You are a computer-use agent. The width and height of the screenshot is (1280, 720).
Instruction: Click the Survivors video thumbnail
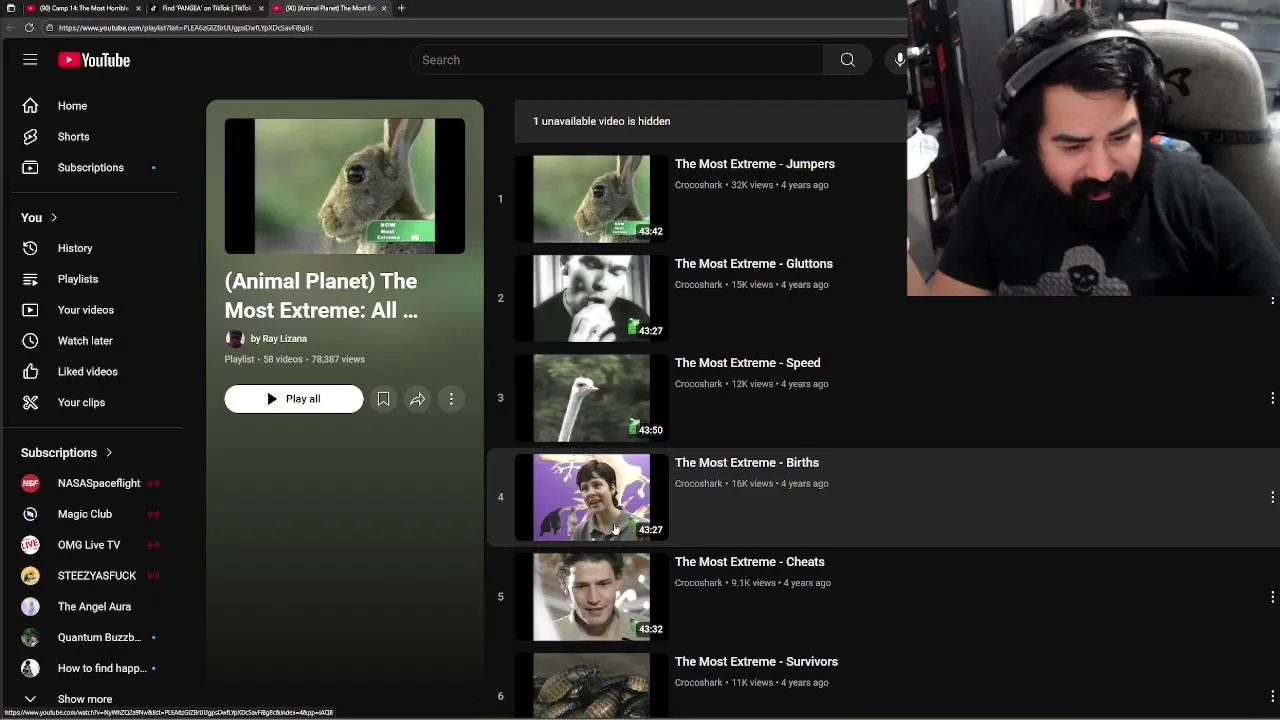coord(592,686)
